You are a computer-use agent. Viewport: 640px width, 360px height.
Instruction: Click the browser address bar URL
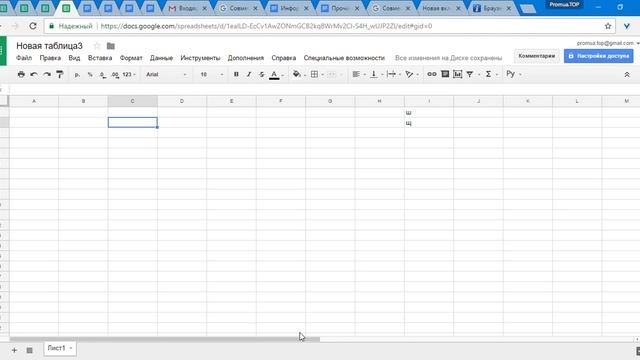coord(266,26)
